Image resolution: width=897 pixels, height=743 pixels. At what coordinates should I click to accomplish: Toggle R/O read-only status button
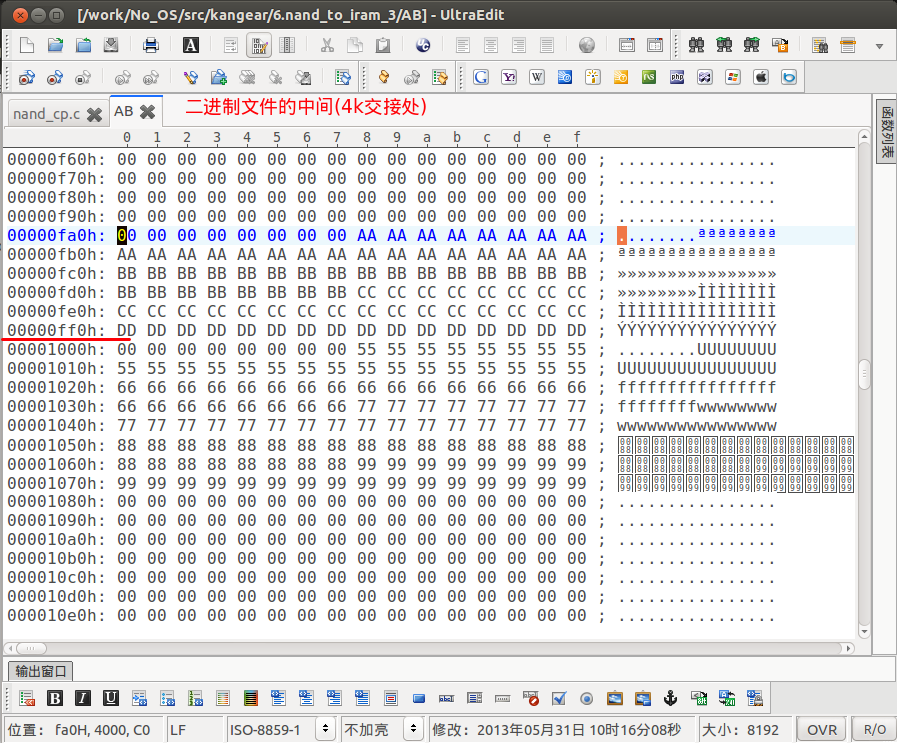tap(874, 730)
